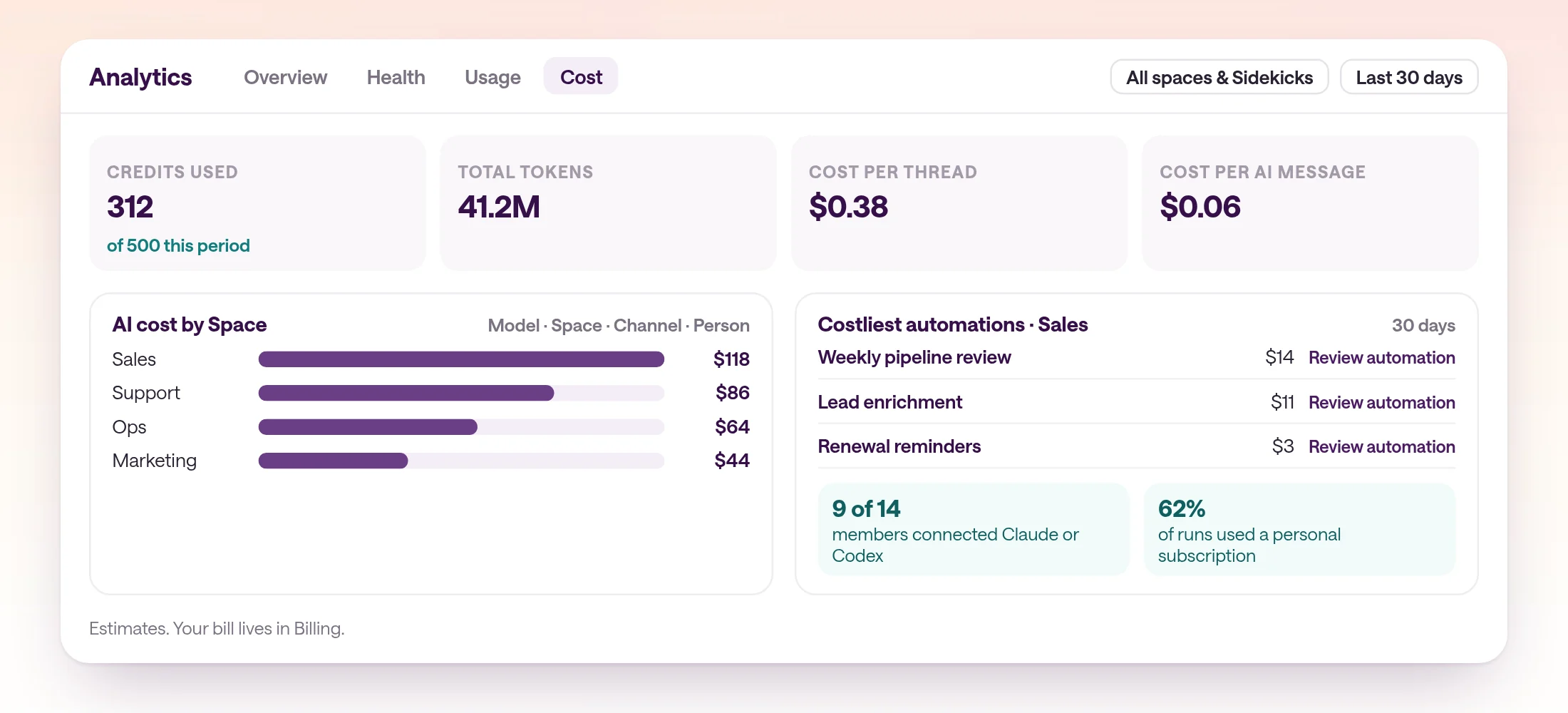This screenshot has height=713, width=1568.
Task: Click the $118 Sales amount
Action: point(731,359)
